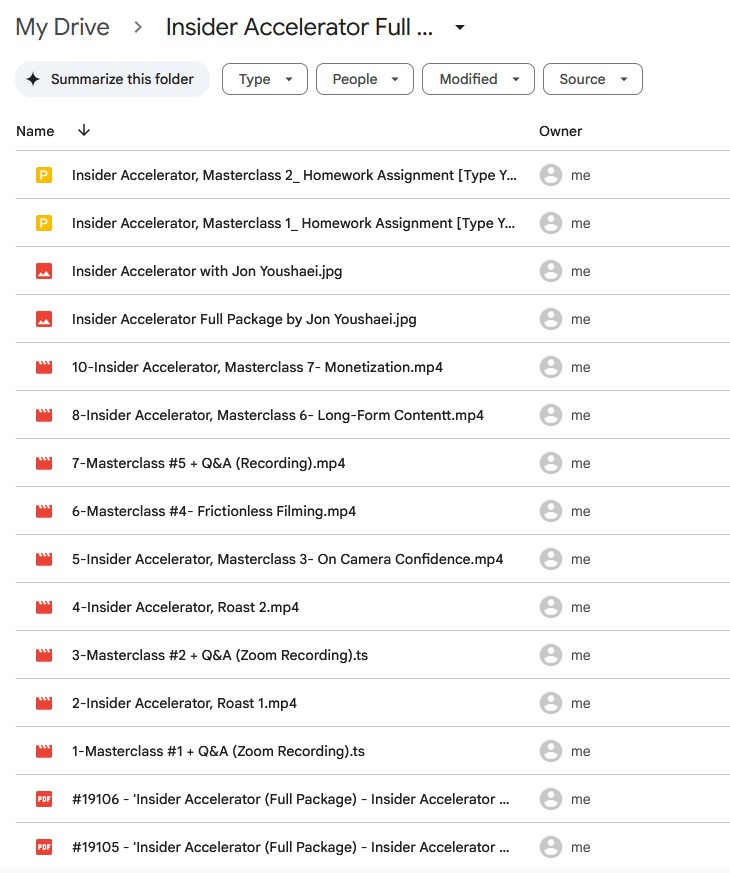The width and height of the screenshot is (730, 873).
Task: Expand the Modified filter dropdown
Action: [478, 79]
